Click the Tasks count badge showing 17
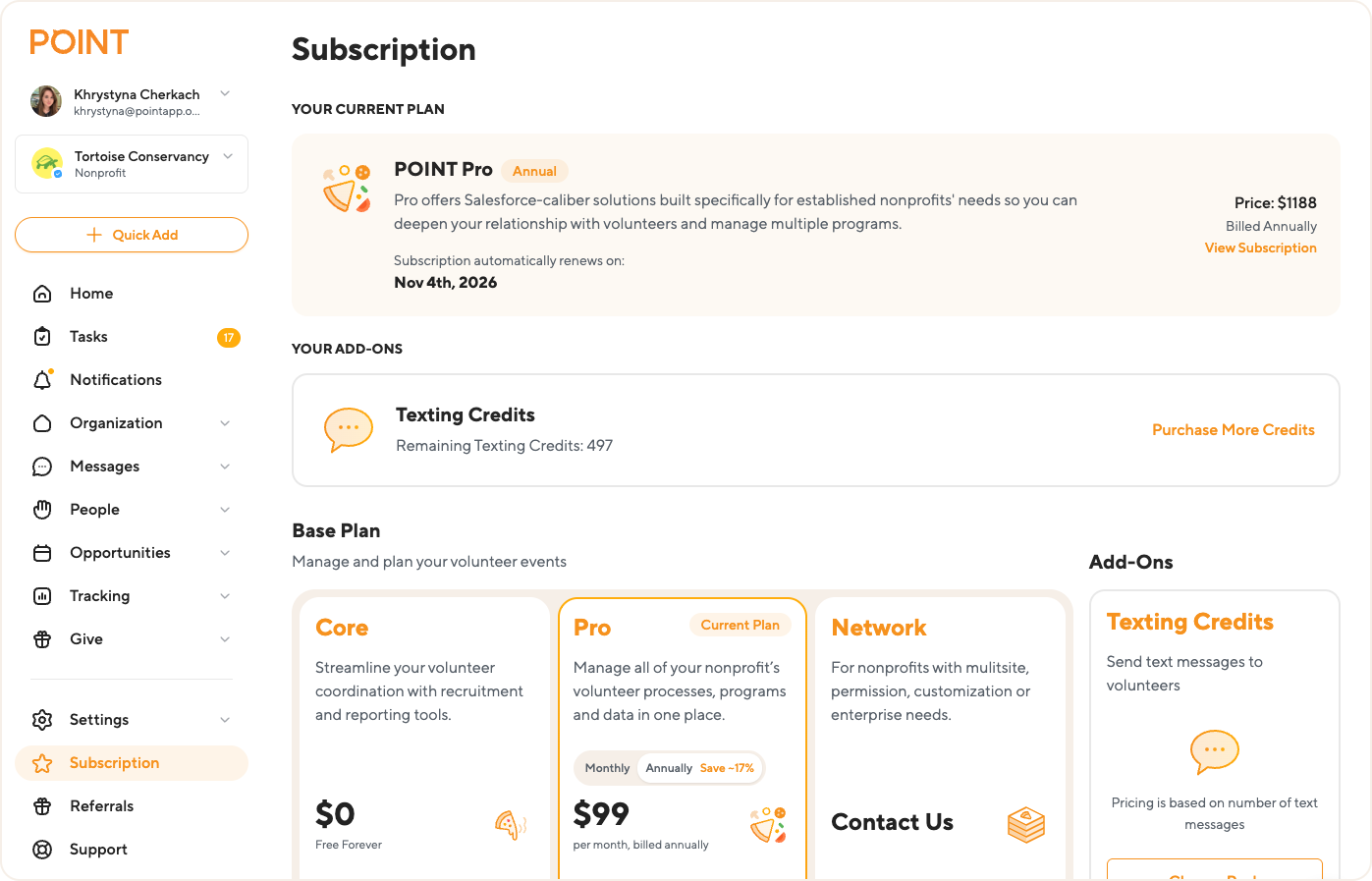Screen dimensions: 1372x881 tap(229, 337)
